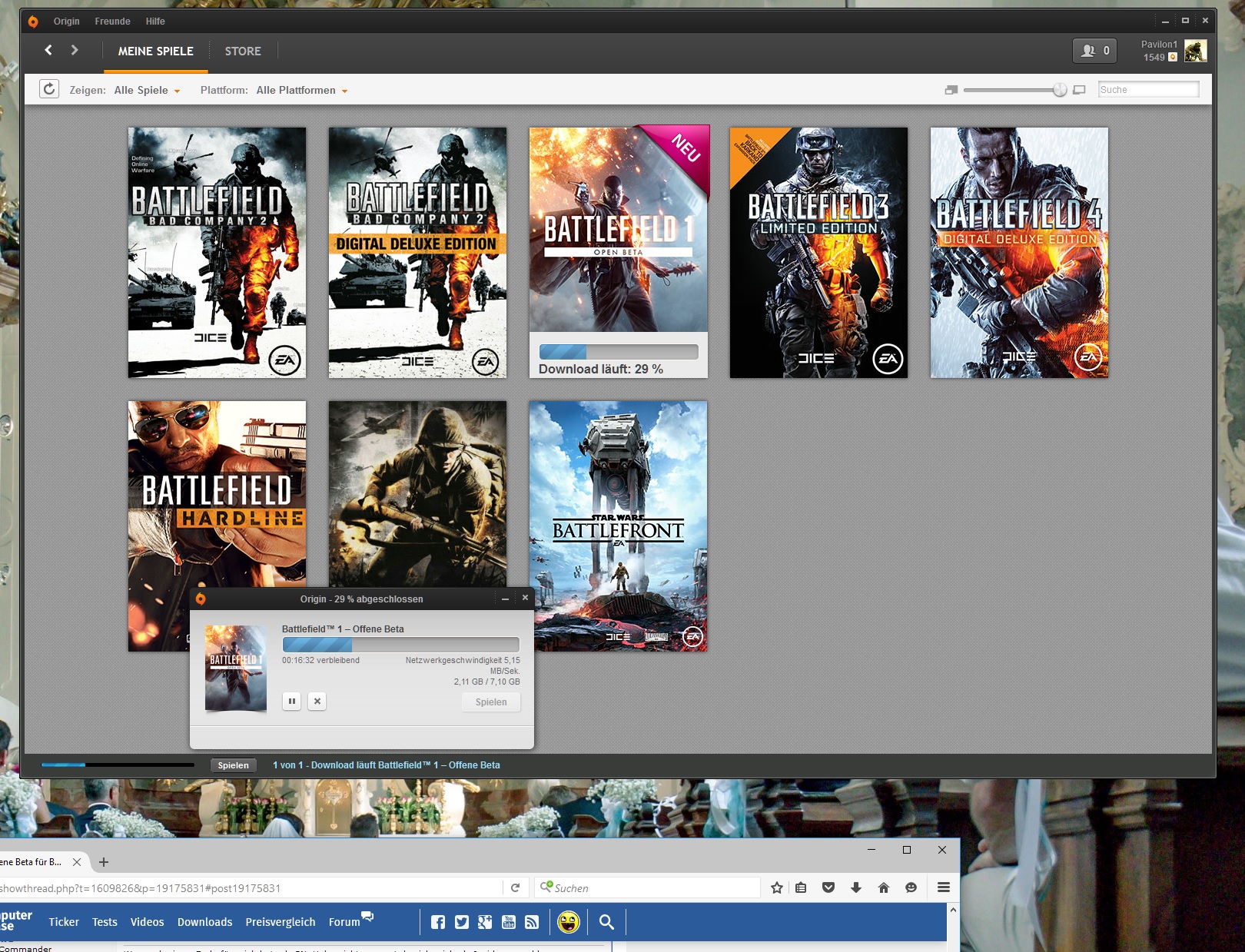This screenshot has width=1245, height=952.
Task: Close the Origin download popup
Action: (525, 598)
